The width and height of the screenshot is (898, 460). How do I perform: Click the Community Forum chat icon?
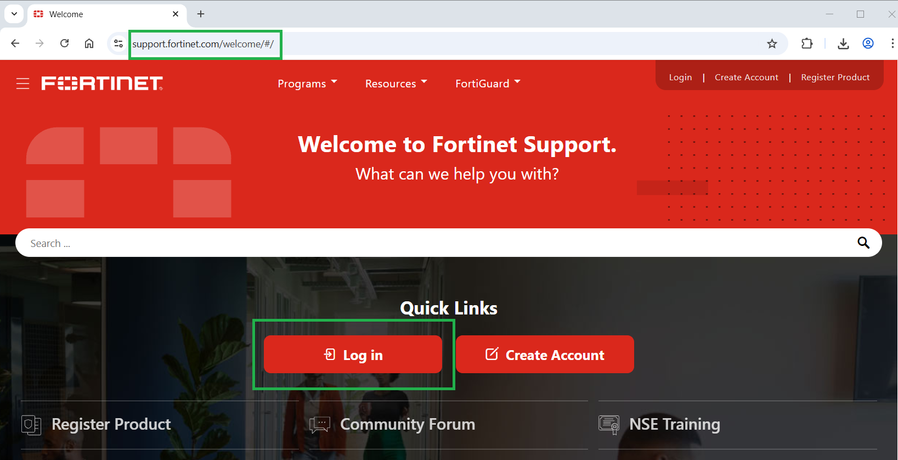pos(320,424)
